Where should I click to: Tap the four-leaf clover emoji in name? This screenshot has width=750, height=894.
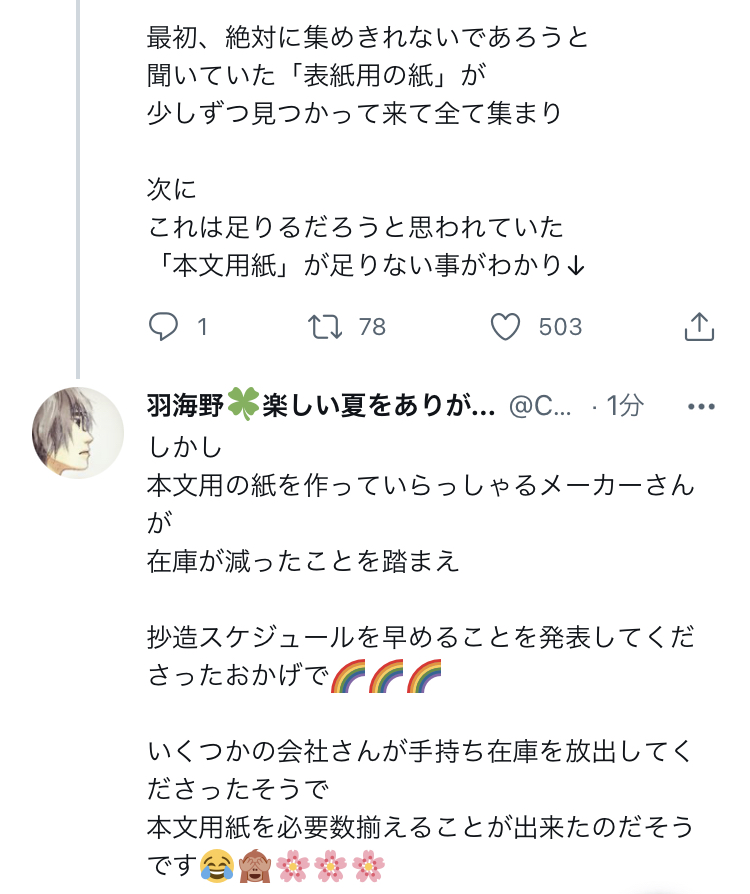coord(243,406)
